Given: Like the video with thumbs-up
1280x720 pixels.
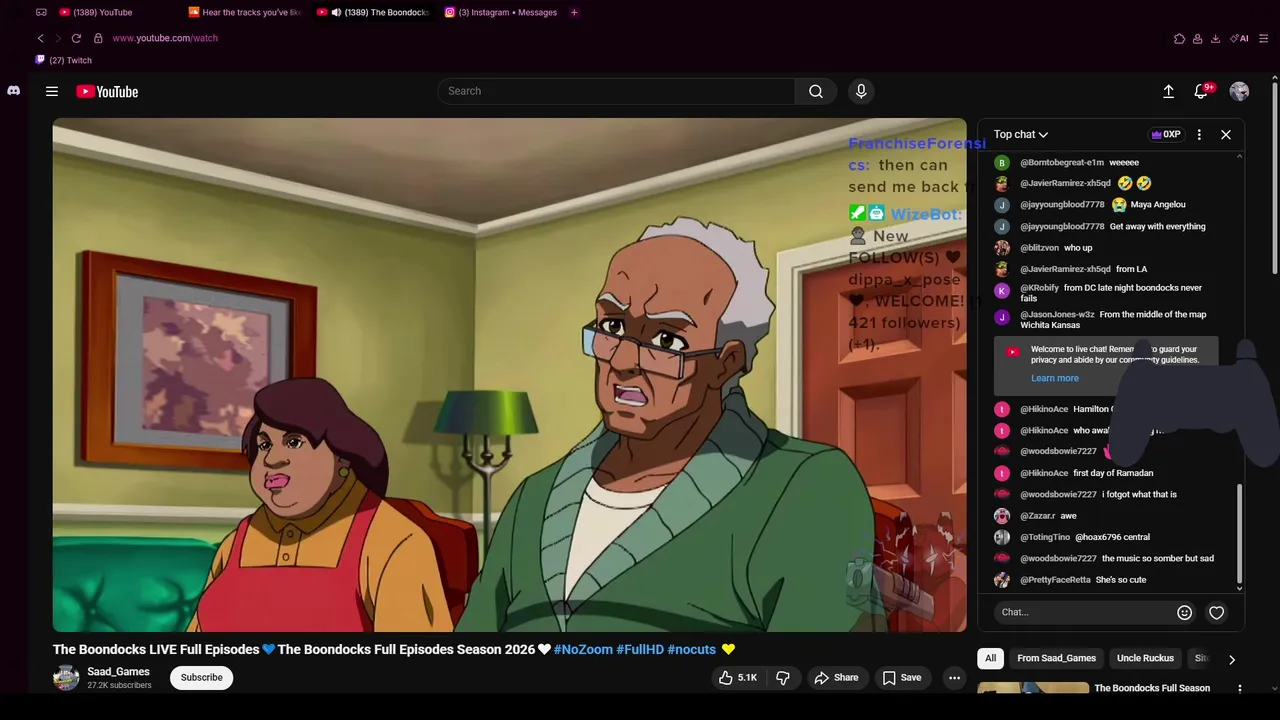Looking at the screenshot, I should tap(738, 678).
